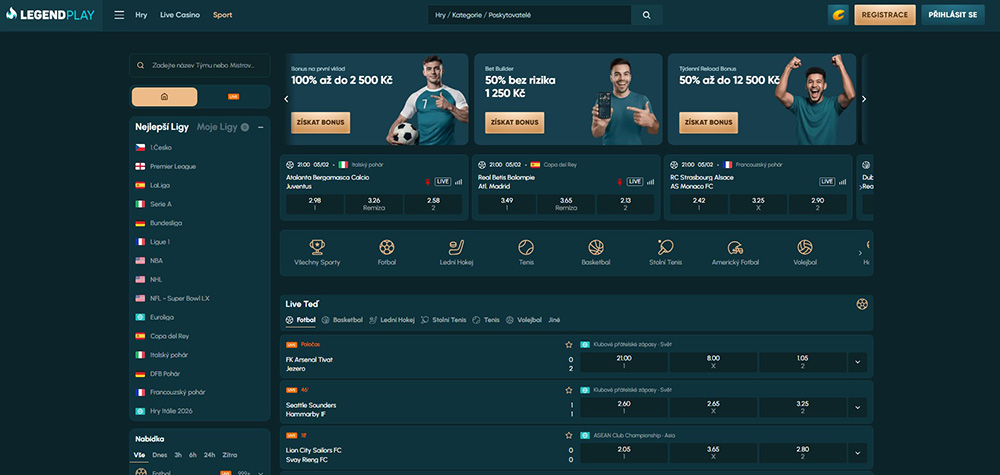This screenshot has height=475, width=1000.
Task: Open stats bars for Strasbourg vs Monaco
Action: point(842,182)
